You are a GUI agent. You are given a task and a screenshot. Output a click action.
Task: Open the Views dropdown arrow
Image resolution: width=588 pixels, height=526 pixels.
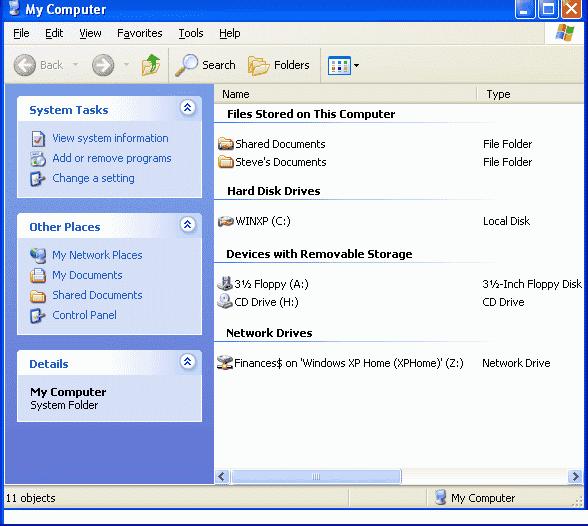tap(356, 66)
